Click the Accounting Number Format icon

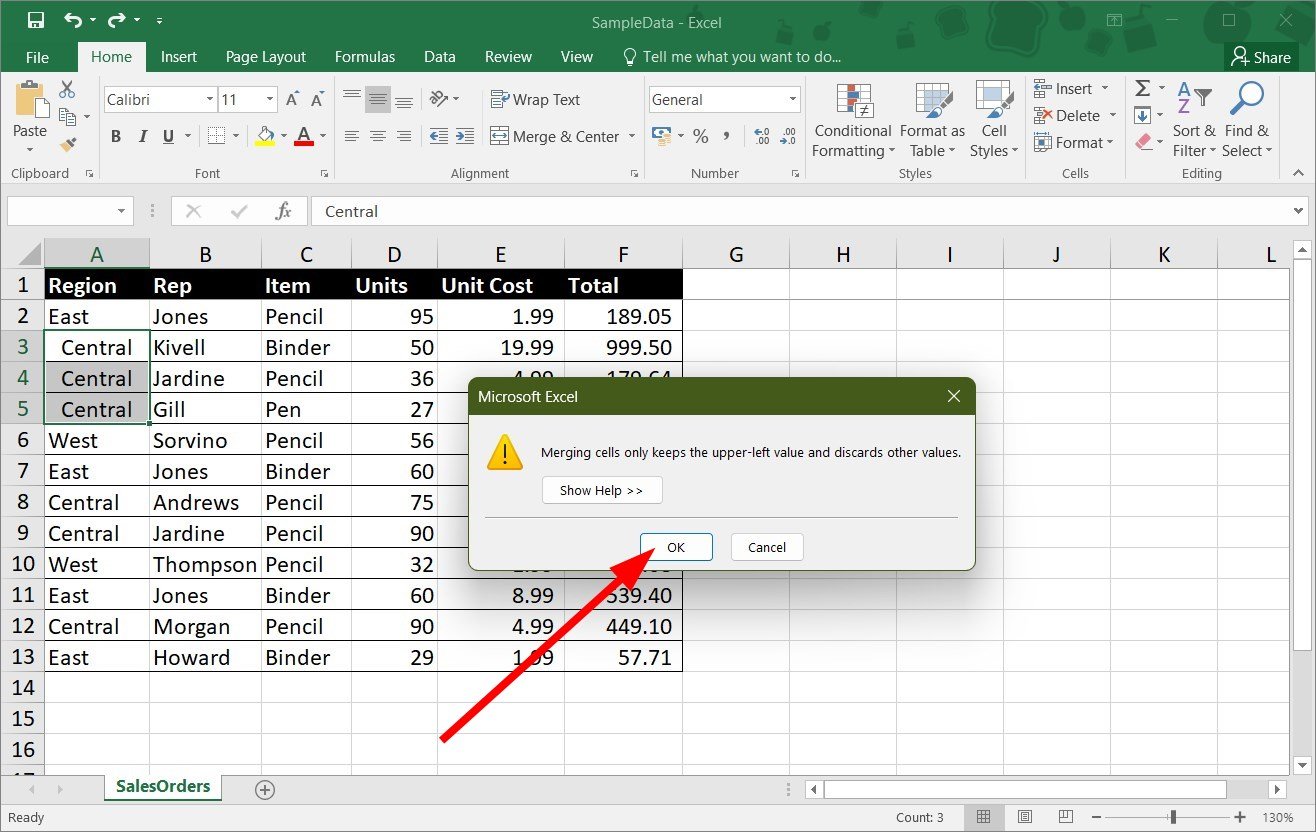pyautogui.click(x=661, y=136)
